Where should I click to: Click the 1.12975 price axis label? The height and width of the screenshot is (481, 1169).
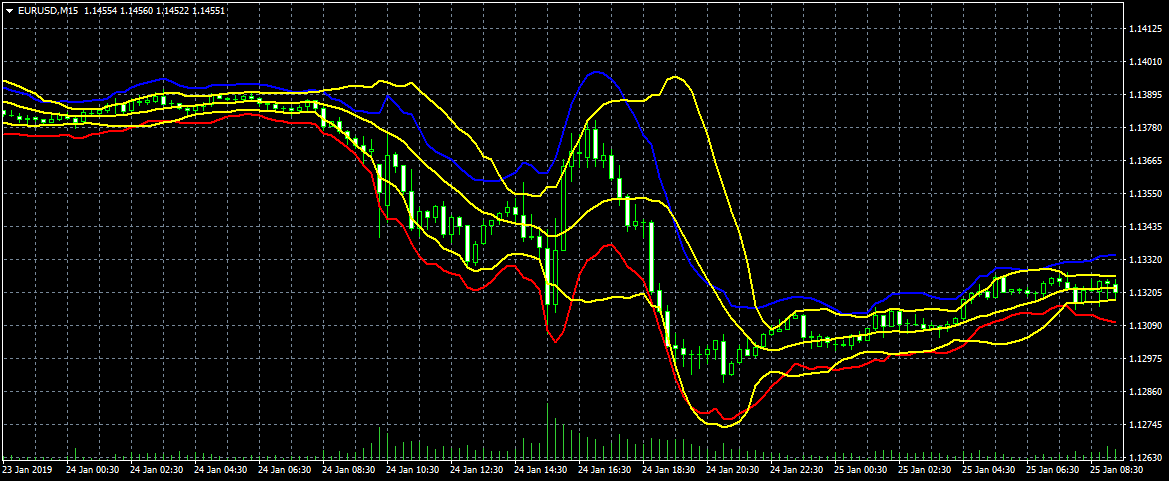pos(1147,359)
